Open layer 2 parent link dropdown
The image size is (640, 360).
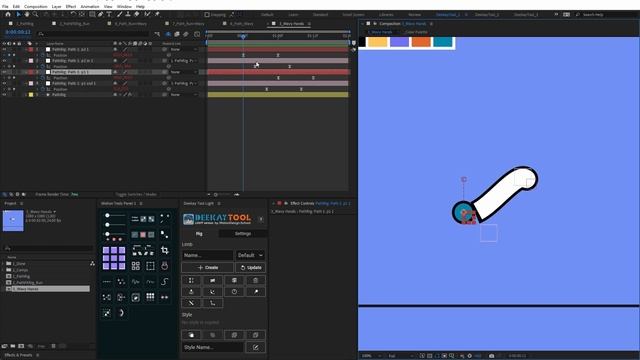point(184,60)
